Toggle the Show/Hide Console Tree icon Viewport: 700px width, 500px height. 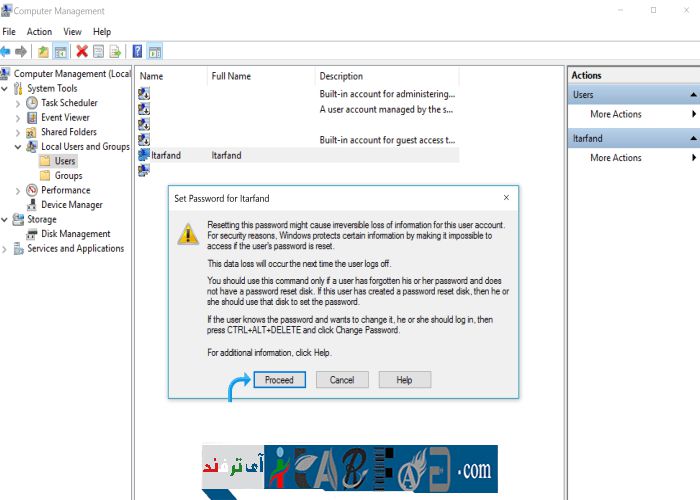click(x=60, y=51)
